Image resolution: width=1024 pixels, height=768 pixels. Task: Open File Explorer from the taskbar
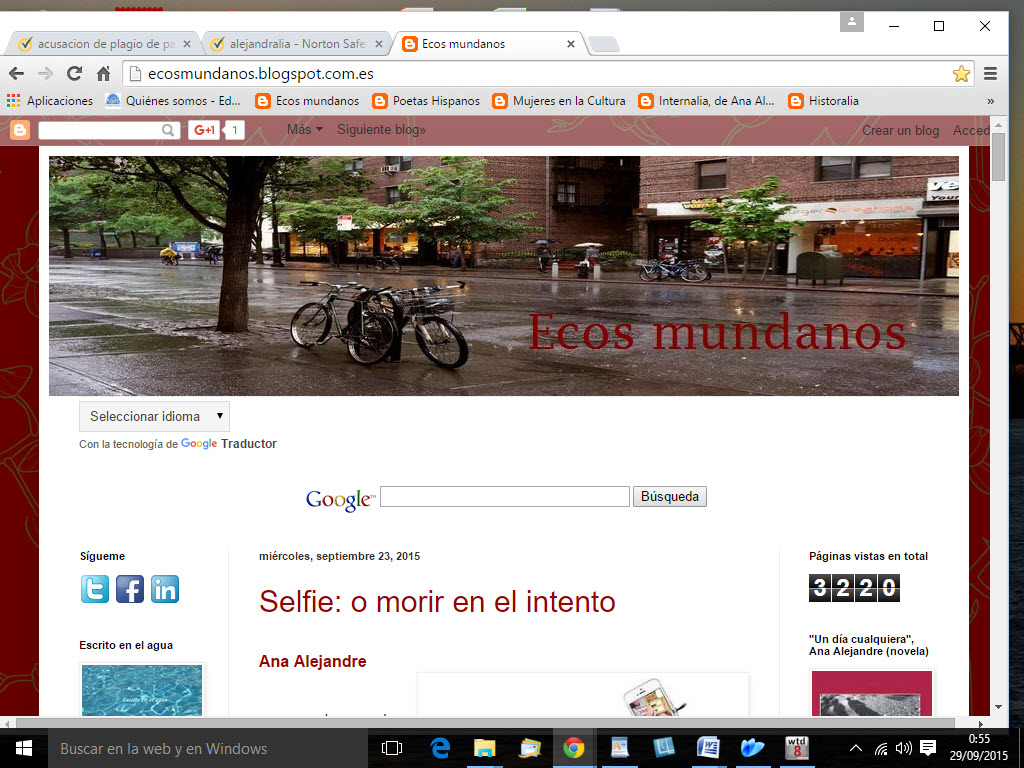click(x=484, y=748)
